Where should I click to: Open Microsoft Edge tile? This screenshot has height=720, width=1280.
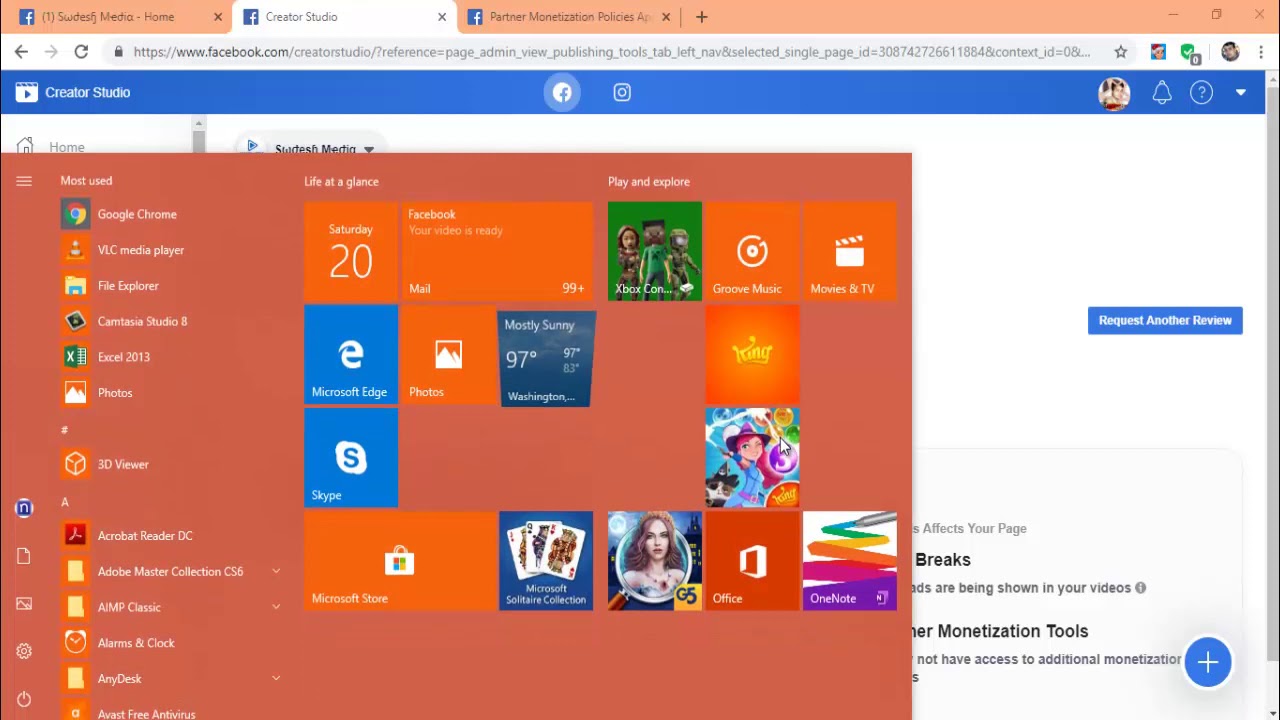click(x=351, y=355)
